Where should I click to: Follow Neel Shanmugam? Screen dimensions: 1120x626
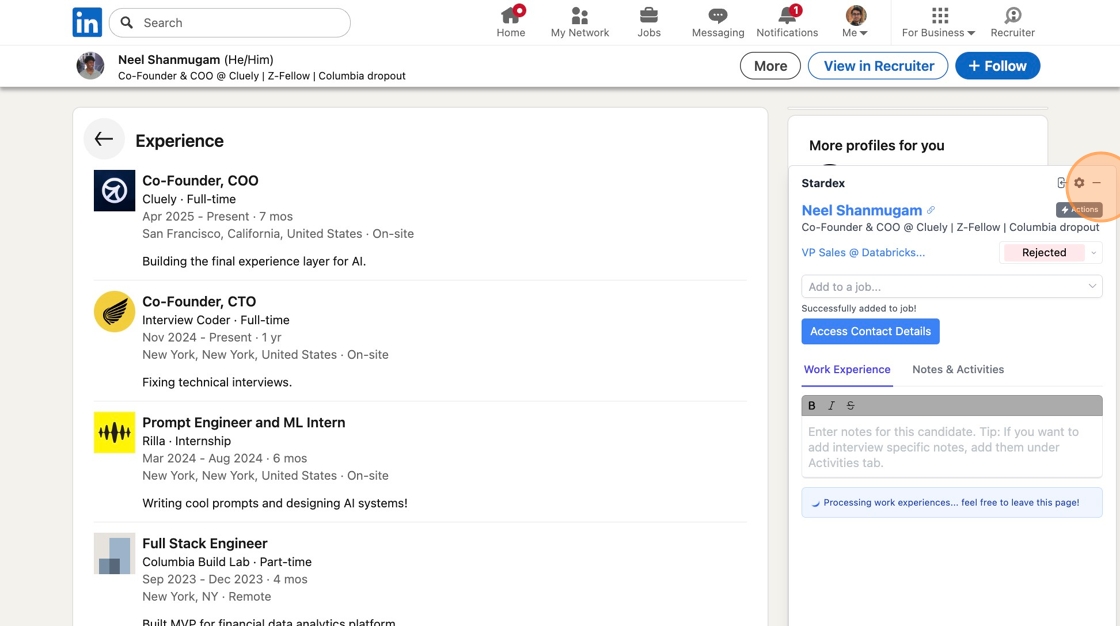[x=997, y=66]
